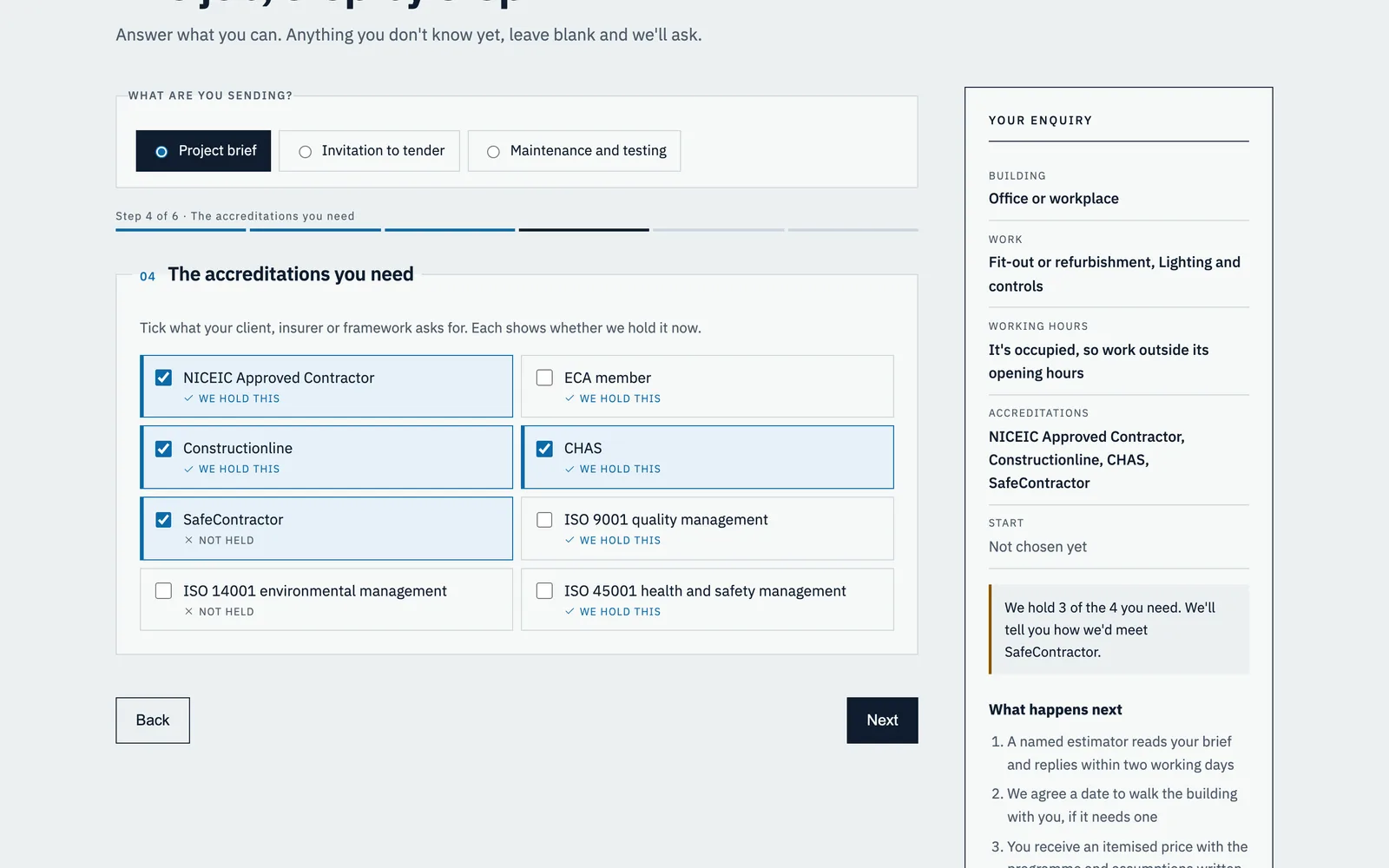
Task: Click the 'What happens next' heading
Action: 1055,710
